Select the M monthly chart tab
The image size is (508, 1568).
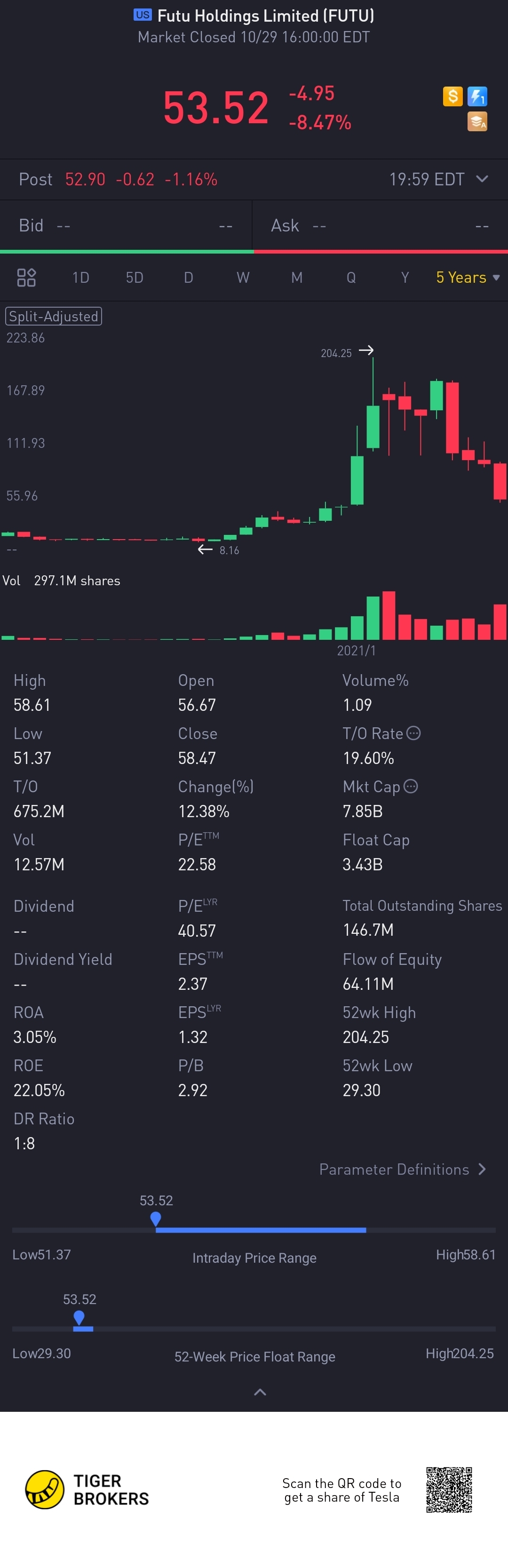297,278
